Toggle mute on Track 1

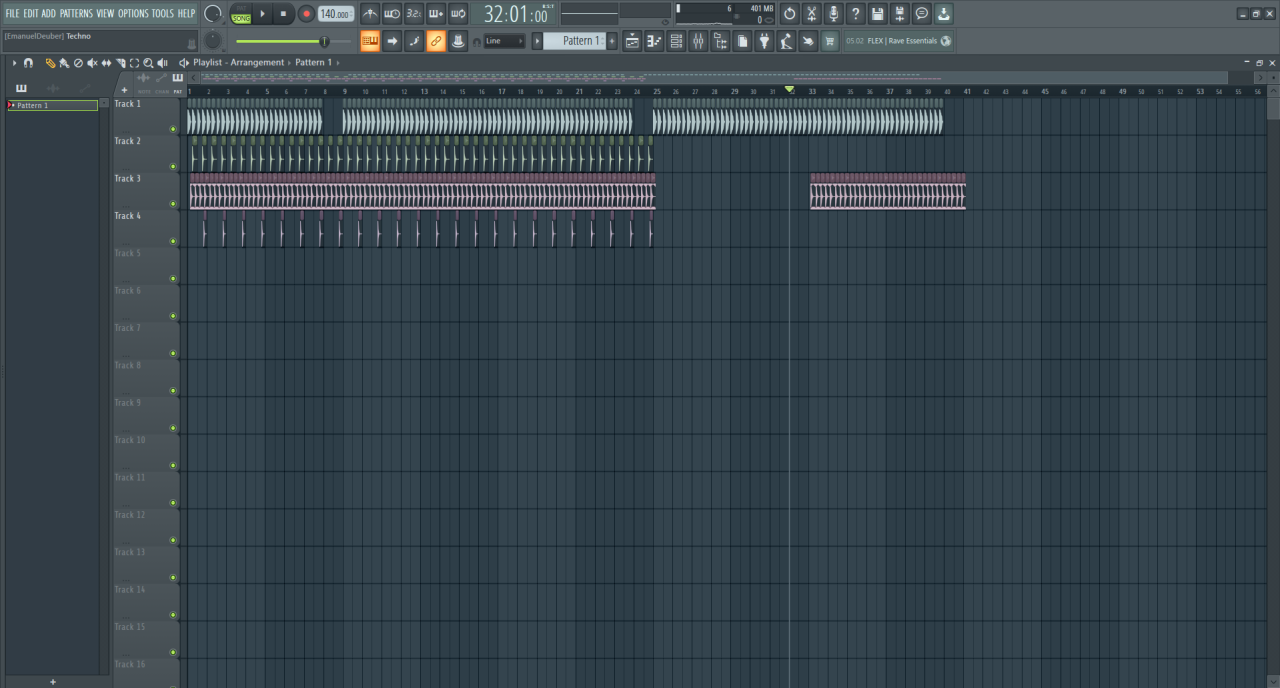pos(173,129)
